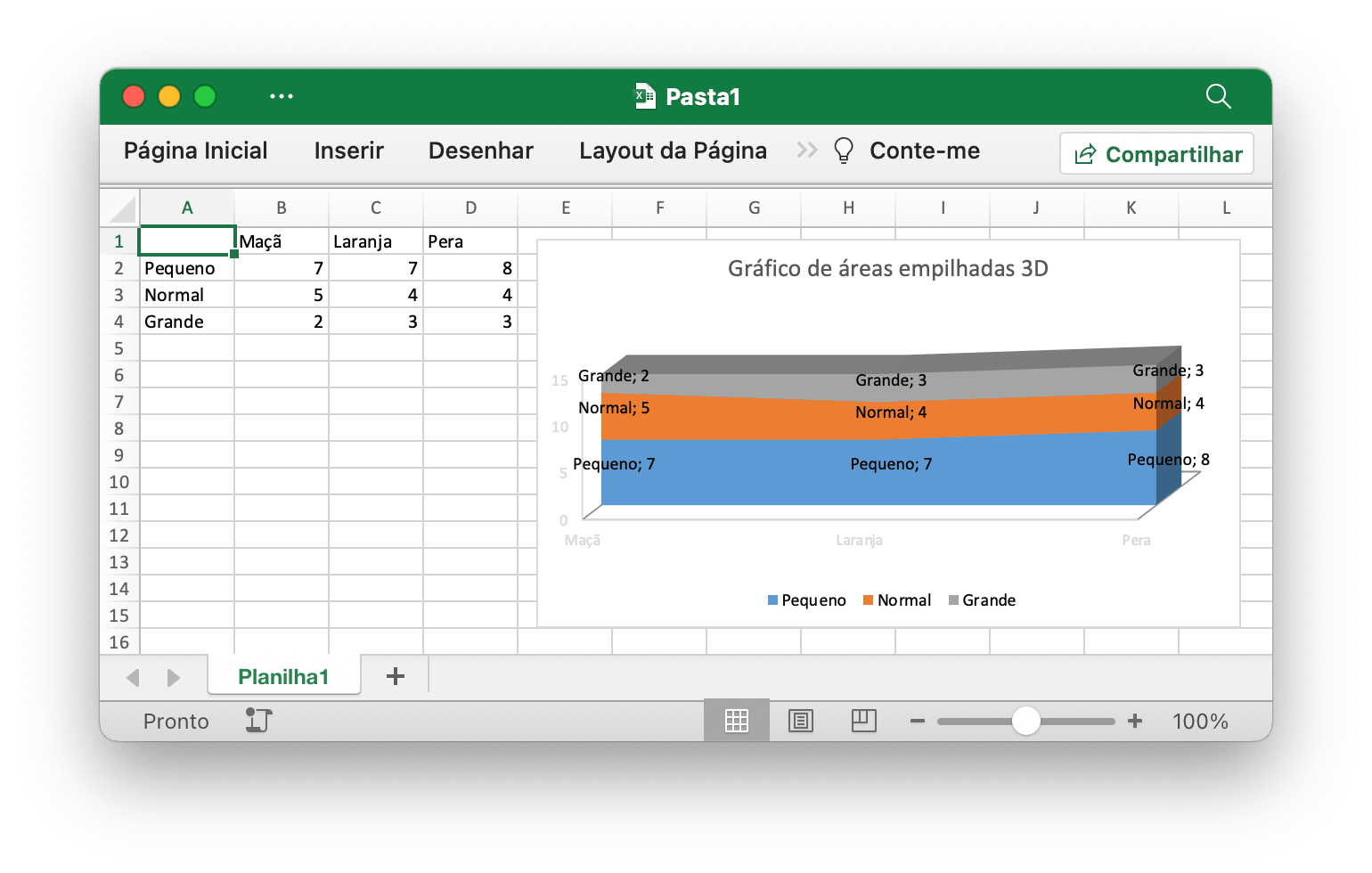This screenshot has width=1372, height=873.
Task: Select column A header
Action: pos(187,208)
